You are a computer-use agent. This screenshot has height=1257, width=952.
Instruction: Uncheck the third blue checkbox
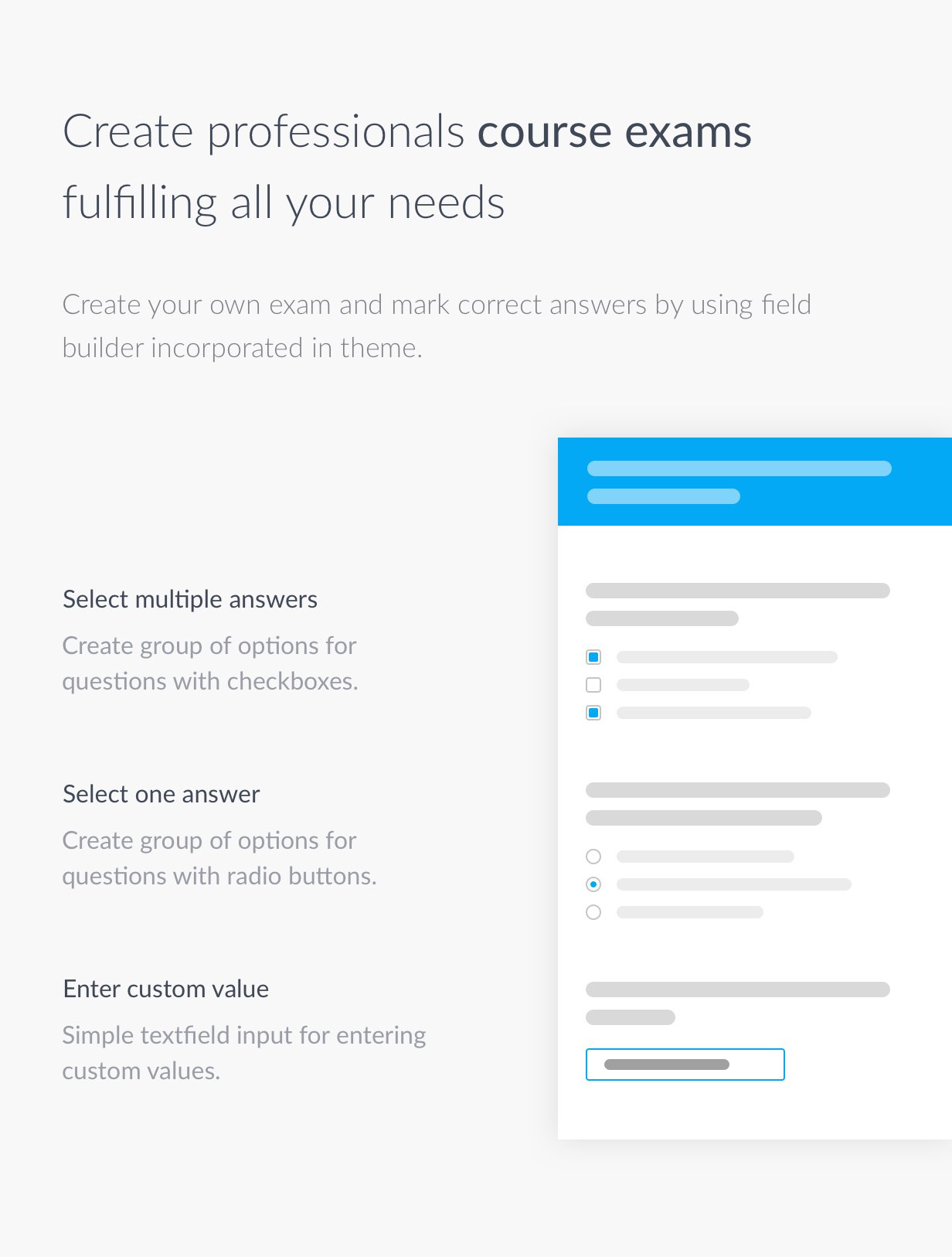(x=593, y=713)
